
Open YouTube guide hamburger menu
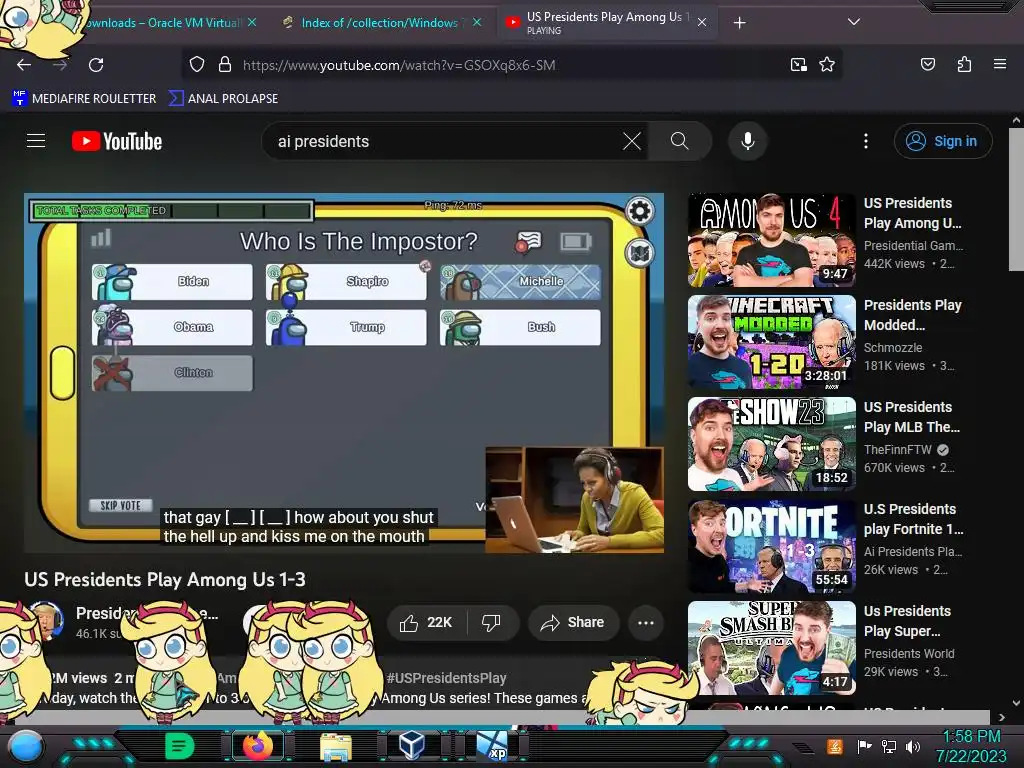click(x=36, y=141)
